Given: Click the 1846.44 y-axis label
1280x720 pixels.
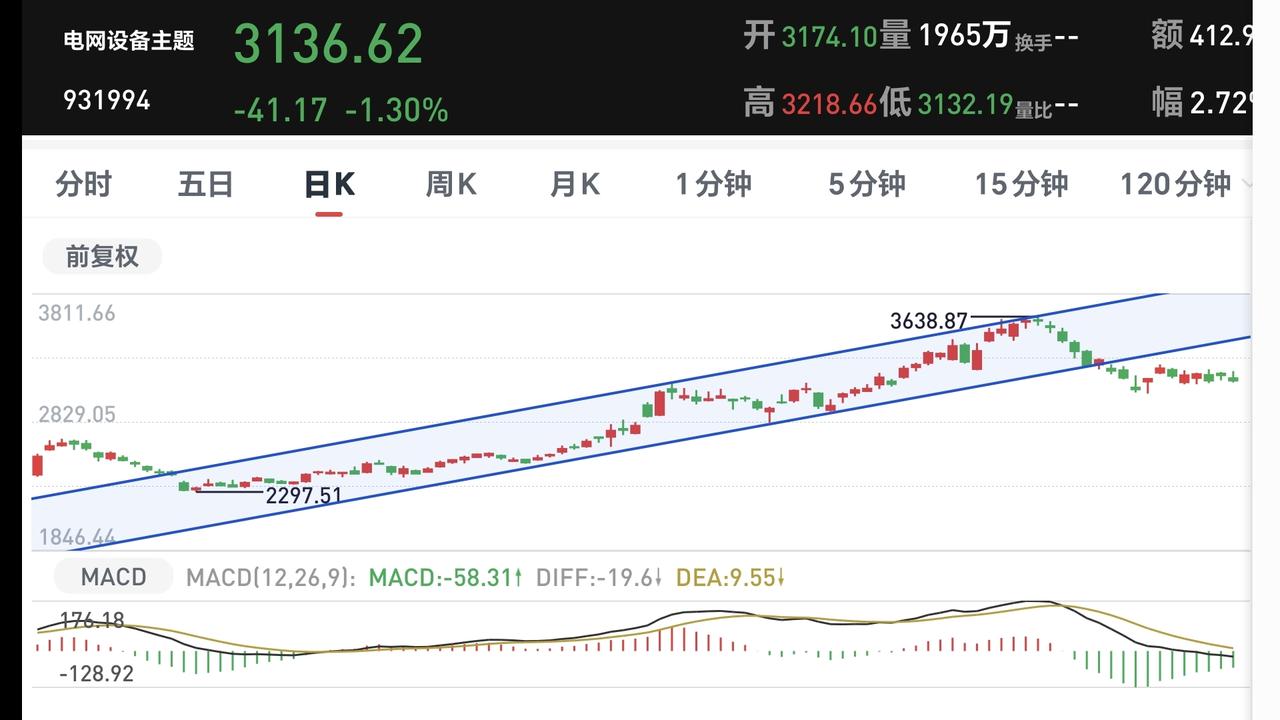Looking at the screenshot, I should click(77, 537).
